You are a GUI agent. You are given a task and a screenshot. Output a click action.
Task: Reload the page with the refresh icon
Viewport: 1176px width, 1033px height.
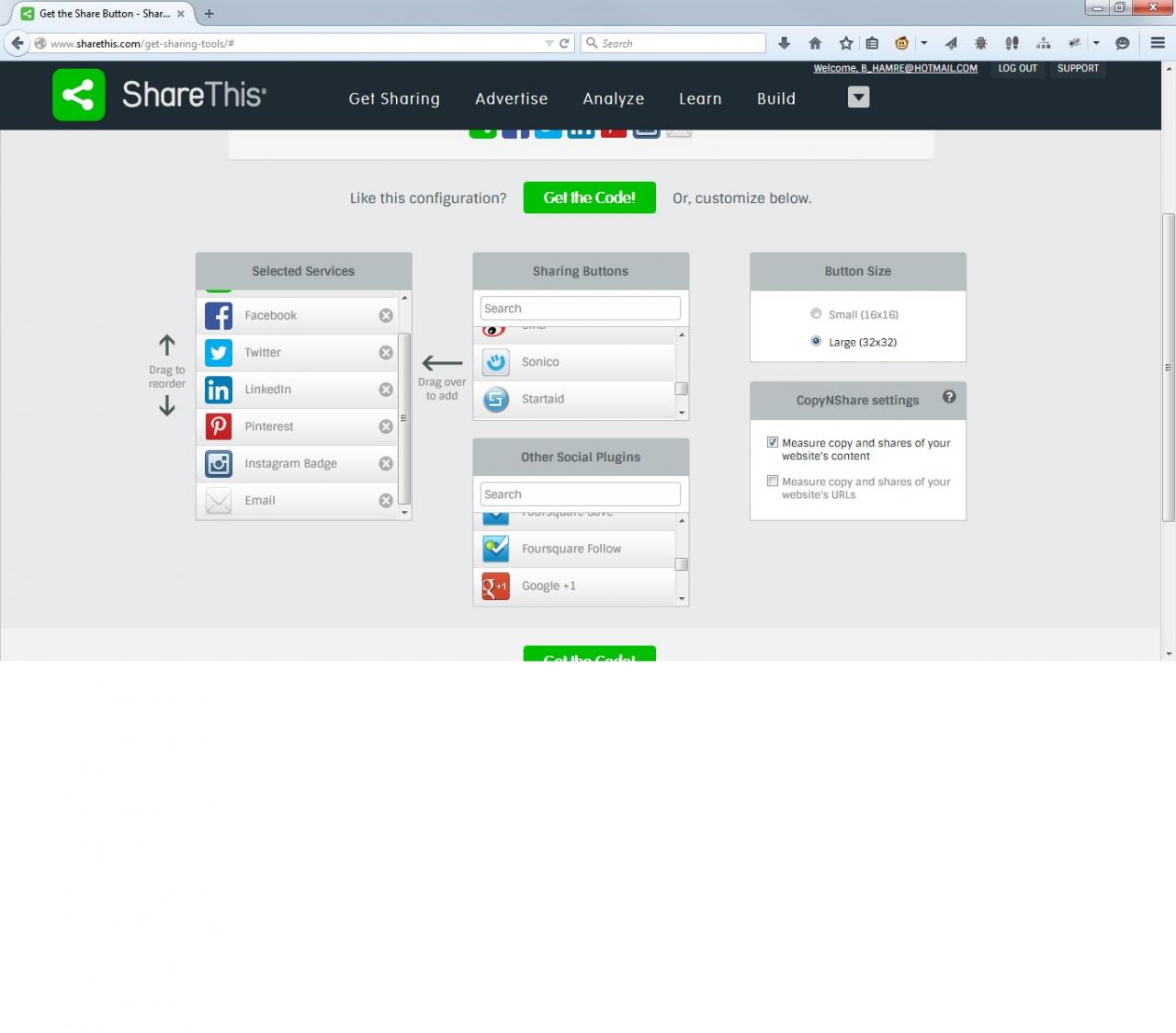[x=564, y=43]
